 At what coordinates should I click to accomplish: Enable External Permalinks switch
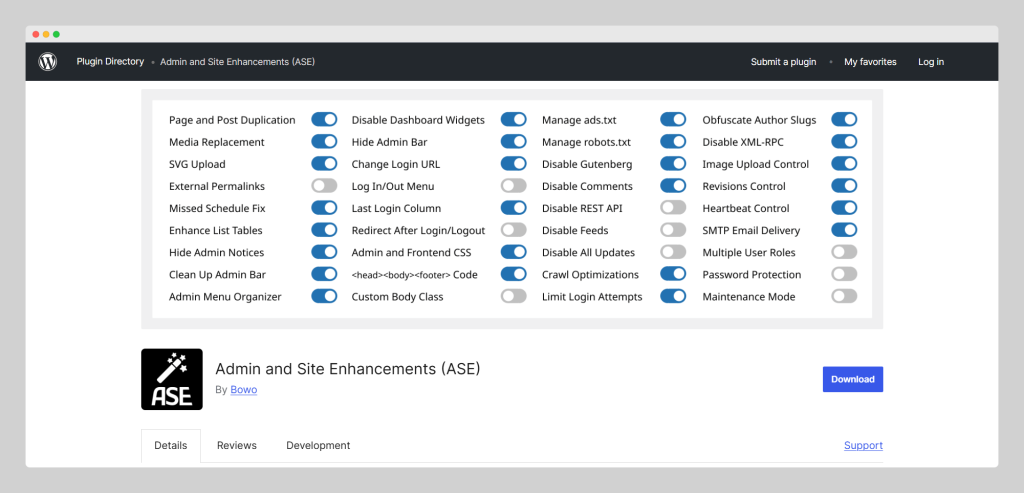pos(324,186)
